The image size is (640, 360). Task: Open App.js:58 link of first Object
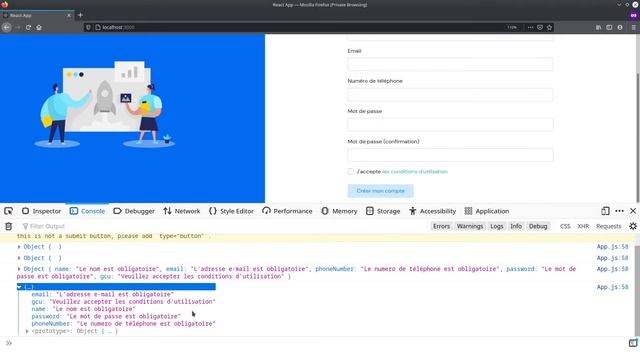(x=612, y=247)
